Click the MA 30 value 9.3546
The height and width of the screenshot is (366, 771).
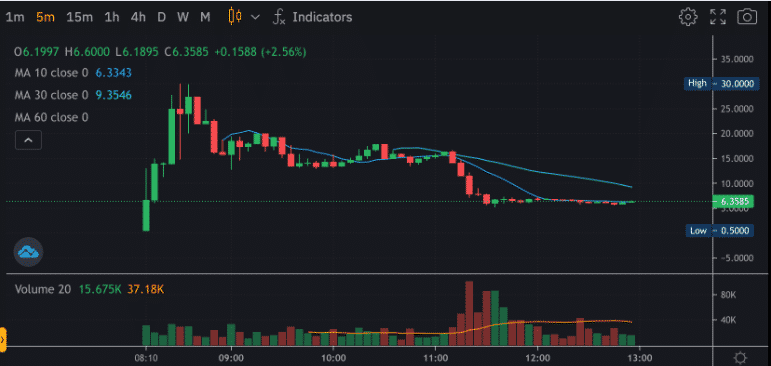[x=114, y=95]
